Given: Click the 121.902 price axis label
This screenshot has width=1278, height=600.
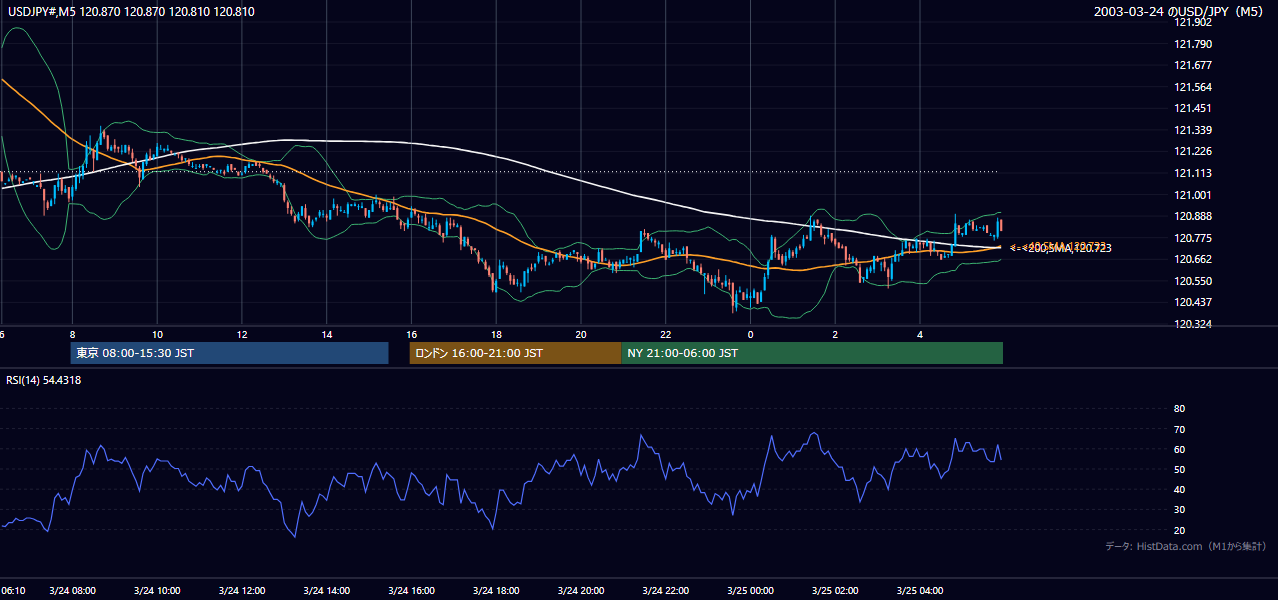Looking at the screenshot, I should pos(1193,22).
